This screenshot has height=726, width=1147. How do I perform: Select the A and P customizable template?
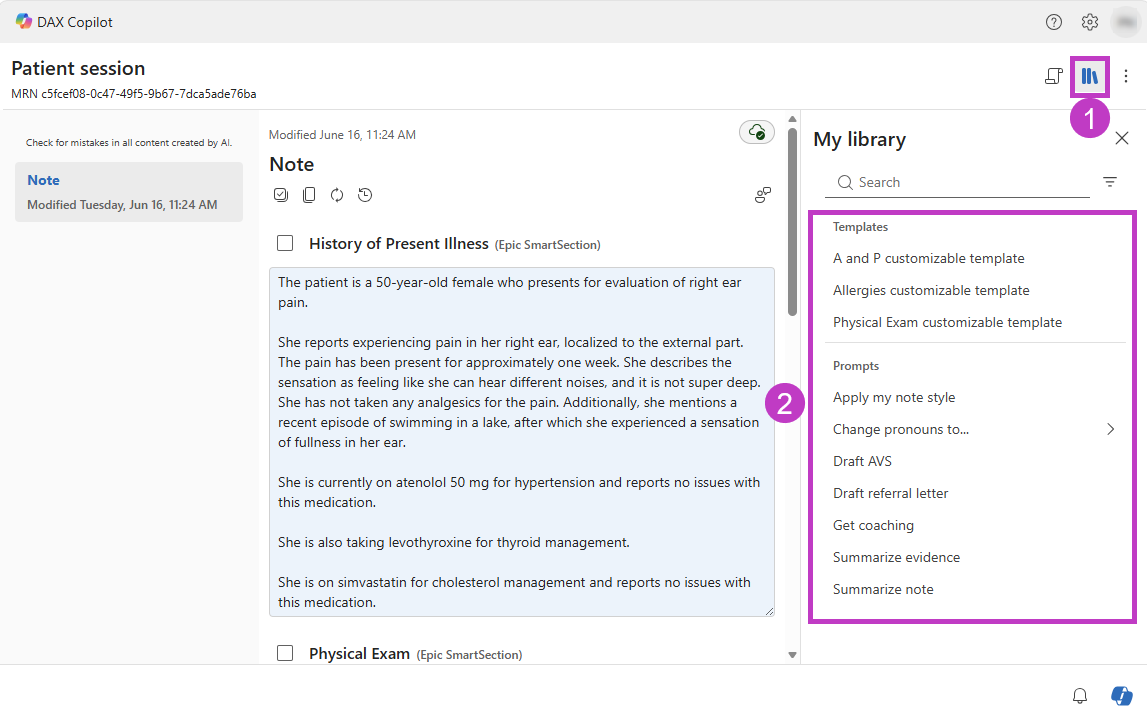pyautogui.click(x=928, y=258)
